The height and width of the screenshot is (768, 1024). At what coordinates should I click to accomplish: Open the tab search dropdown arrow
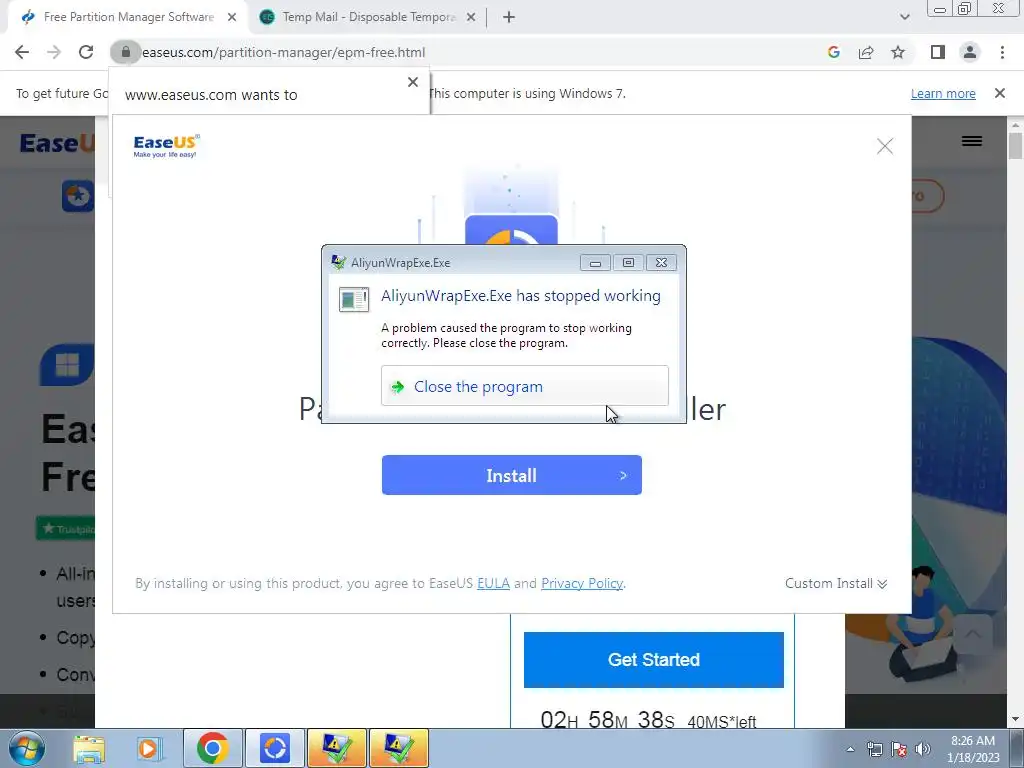(x=904, y=17)
